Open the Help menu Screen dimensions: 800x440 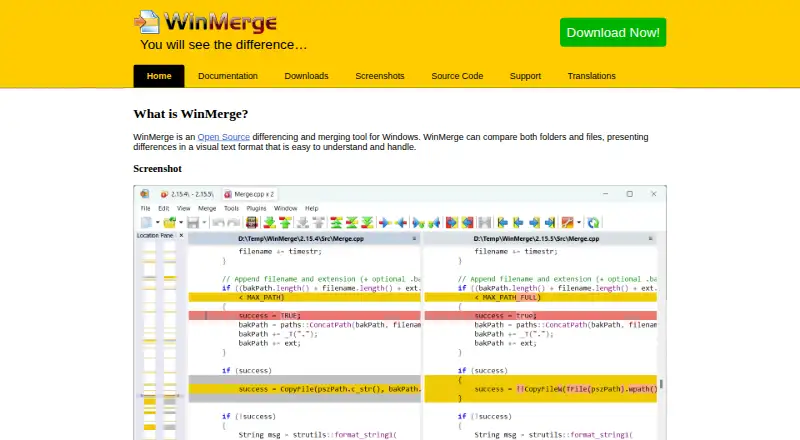(312, 208)
